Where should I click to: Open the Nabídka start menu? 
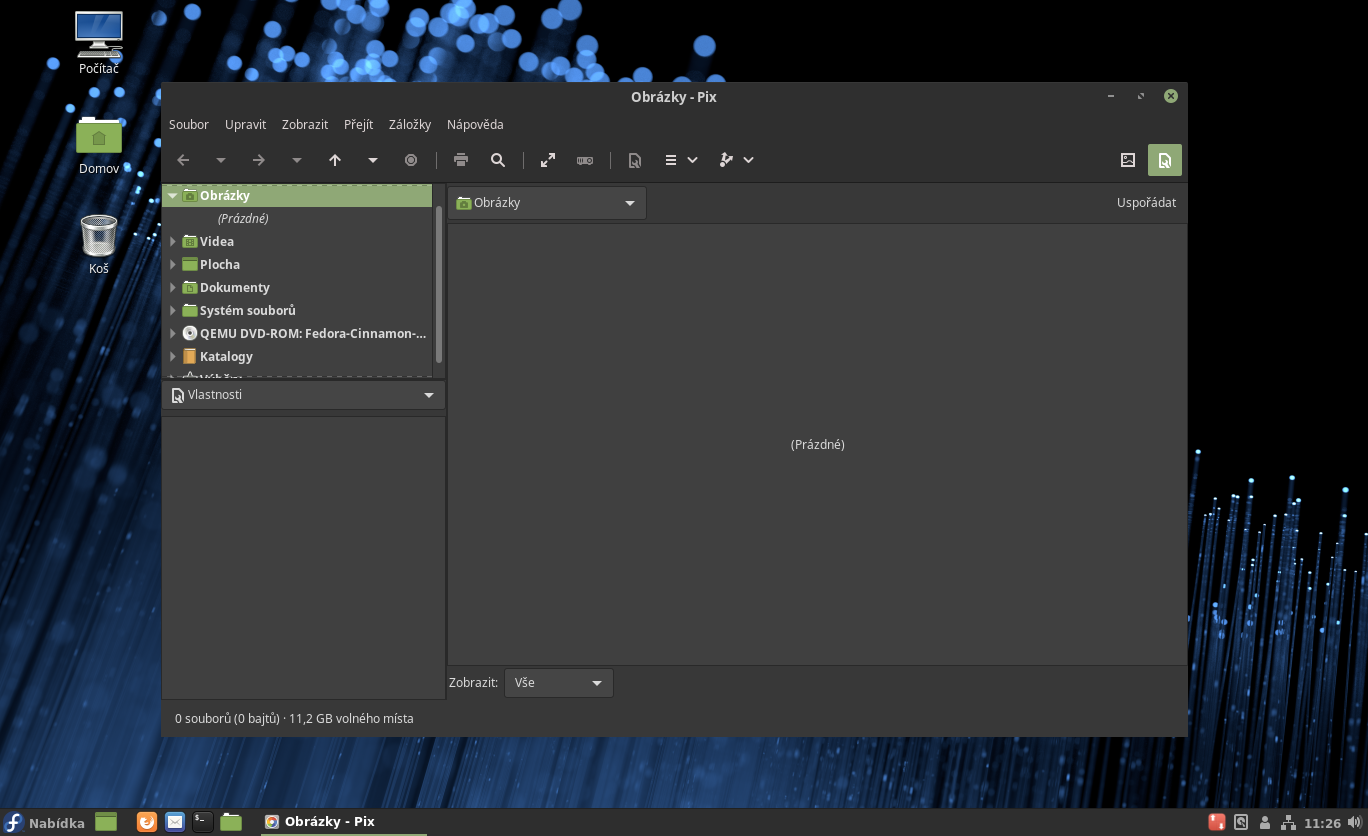45,822
